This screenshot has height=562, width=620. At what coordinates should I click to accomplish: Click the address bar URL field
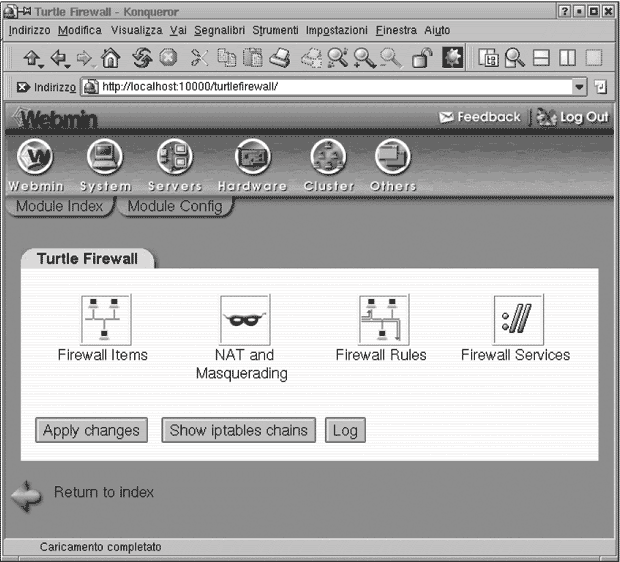click(328, 87)
